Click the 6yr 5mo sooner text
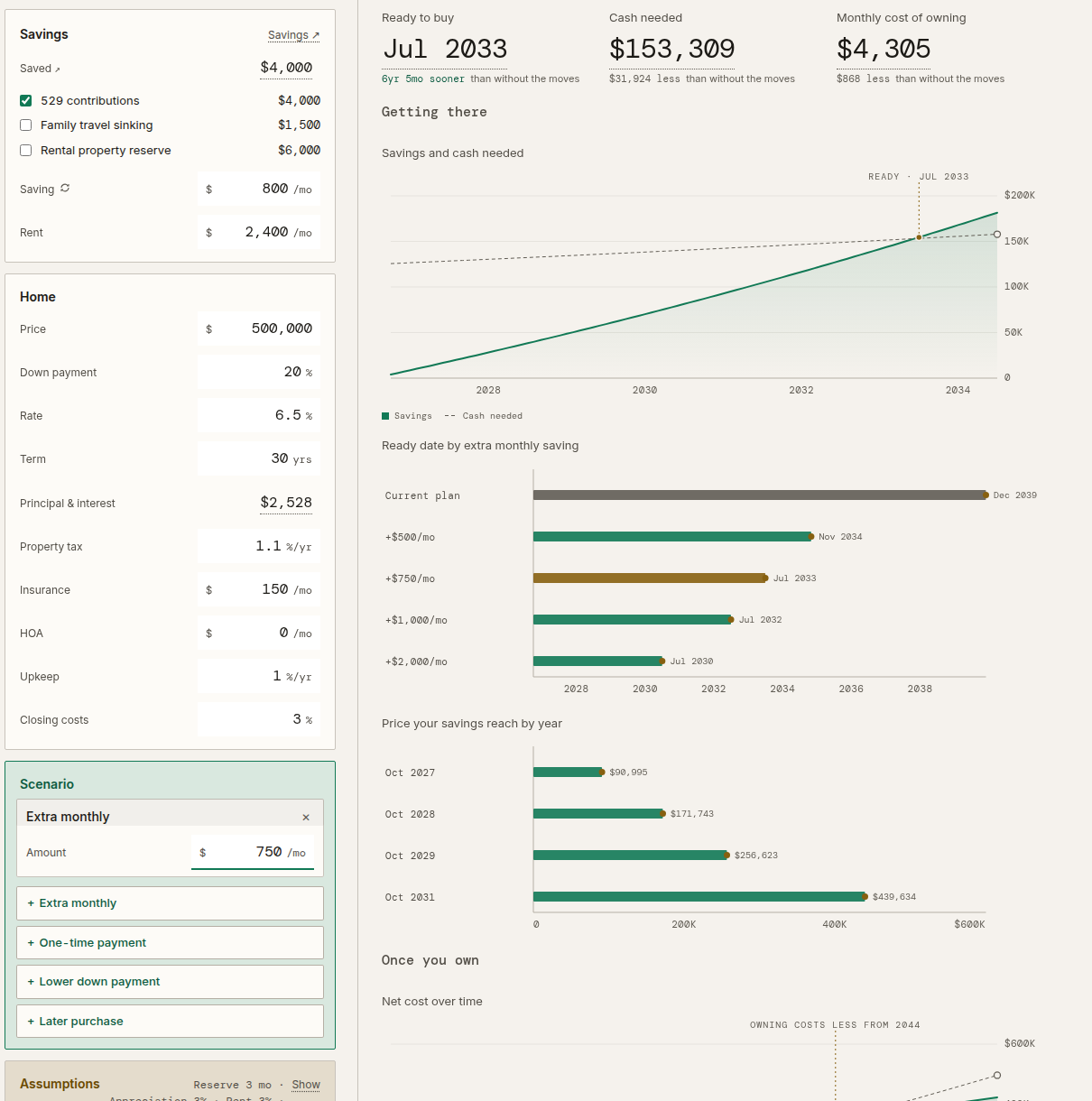This screenshot has width=1092, height=1101. (423, 79)
